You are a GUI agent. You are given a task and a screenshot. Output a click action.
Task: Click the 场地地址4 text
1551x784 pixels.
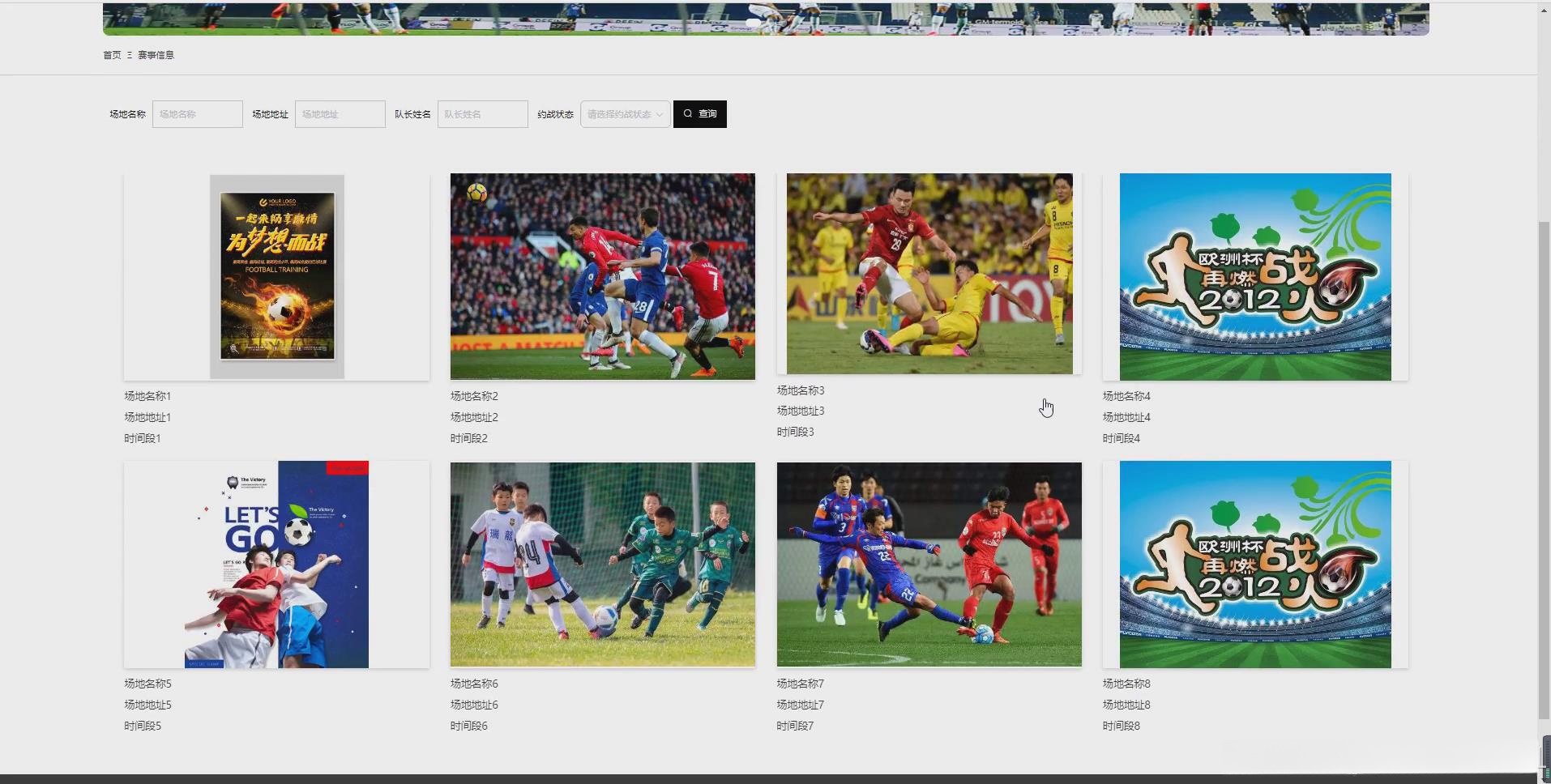(1126, 417)
